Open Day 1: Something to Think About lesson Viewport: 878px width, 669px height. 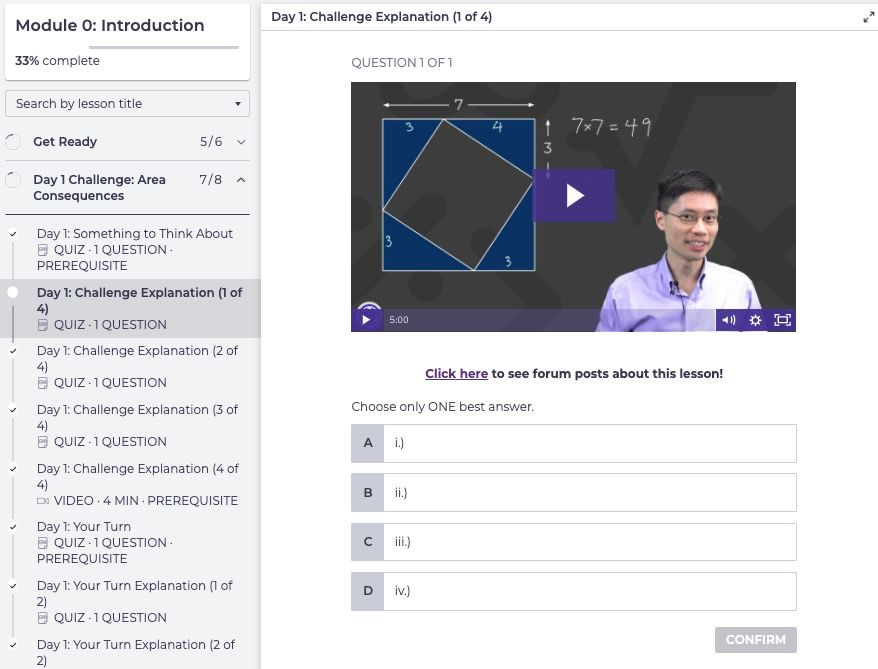tap(134, 234)
